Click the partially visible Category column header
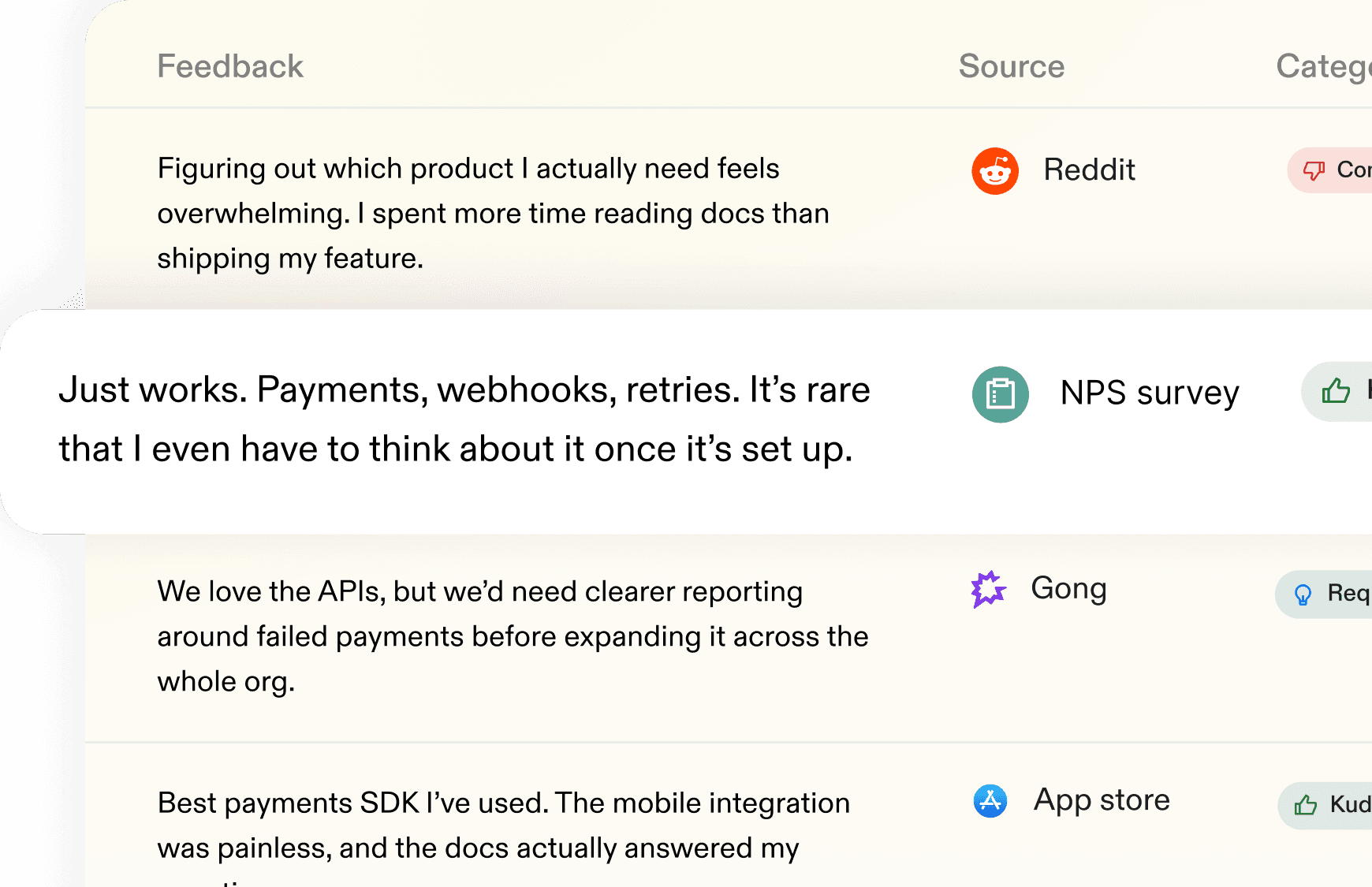Image resolution: width=1372 pixels, height=887 pixels. click(x=1324, y=67)
